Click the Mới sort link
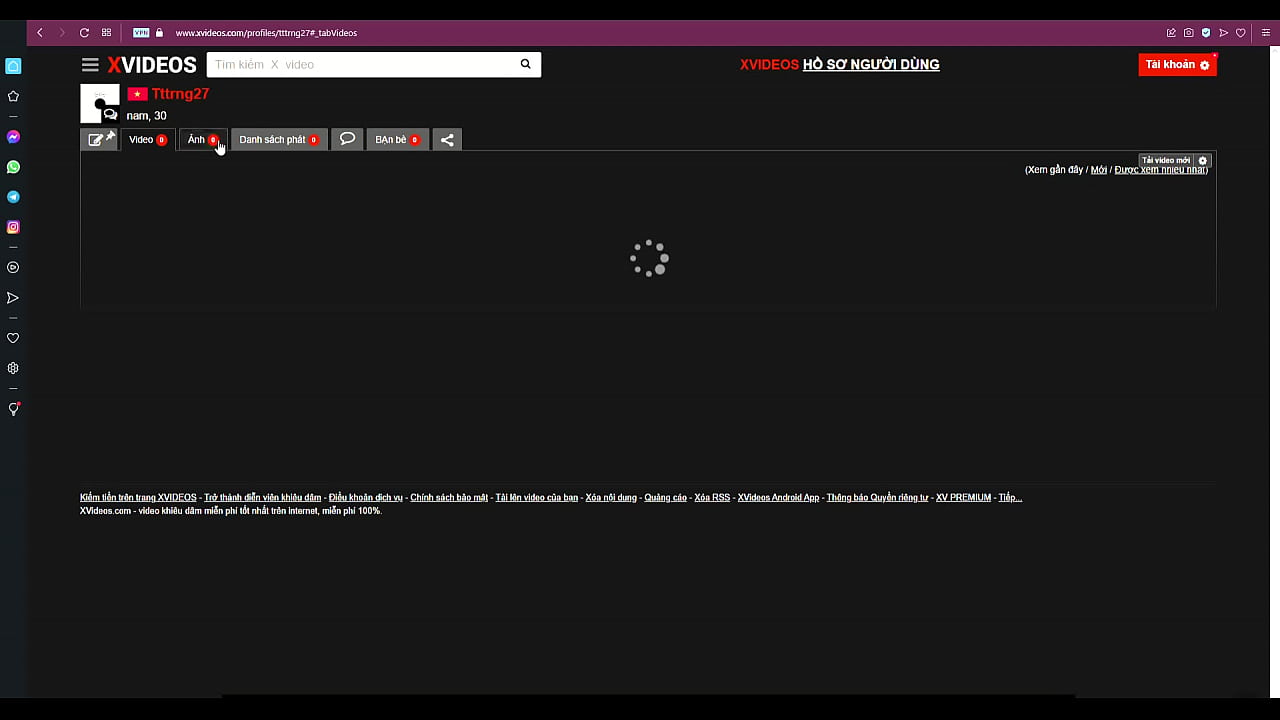The image size is (1280, 720). tap(1098, 170)
